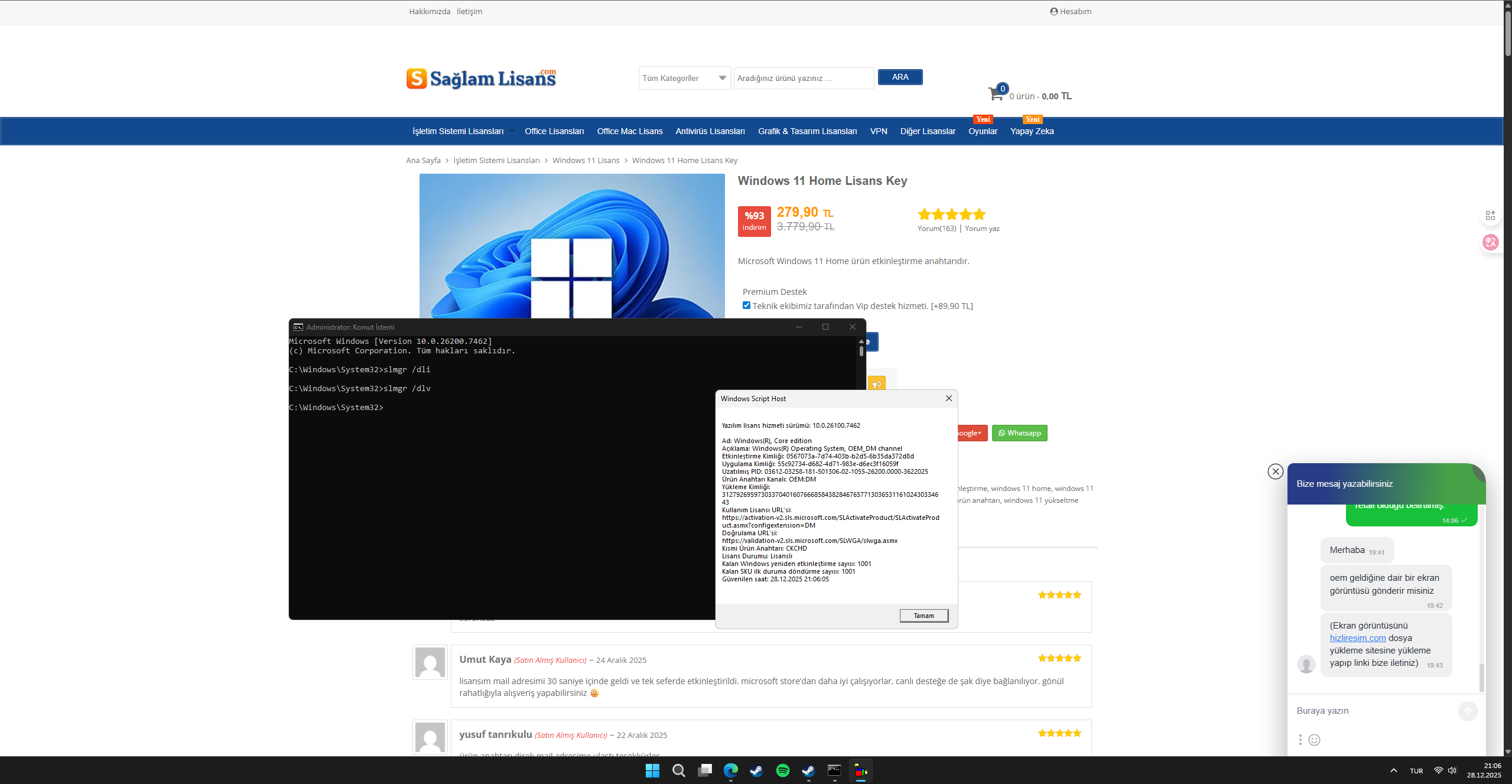Share via the Whatsapp button
The image size is (1512, 784).
[x=1019, y=433]
